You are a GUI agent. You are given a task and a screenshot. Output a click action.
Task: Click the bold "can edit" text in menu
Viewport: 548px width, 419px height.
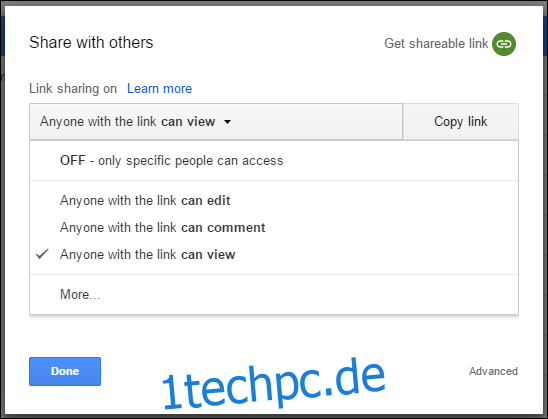[206, 201]
